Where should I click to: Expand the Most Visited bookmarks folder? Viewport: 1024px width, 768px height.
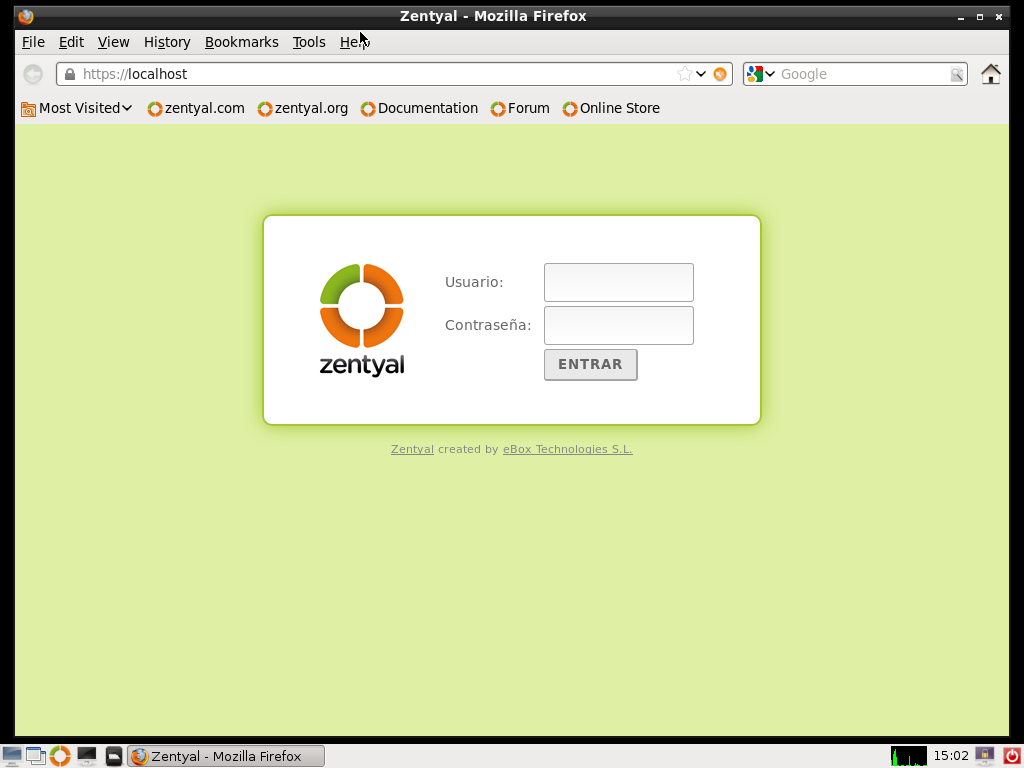76,108
